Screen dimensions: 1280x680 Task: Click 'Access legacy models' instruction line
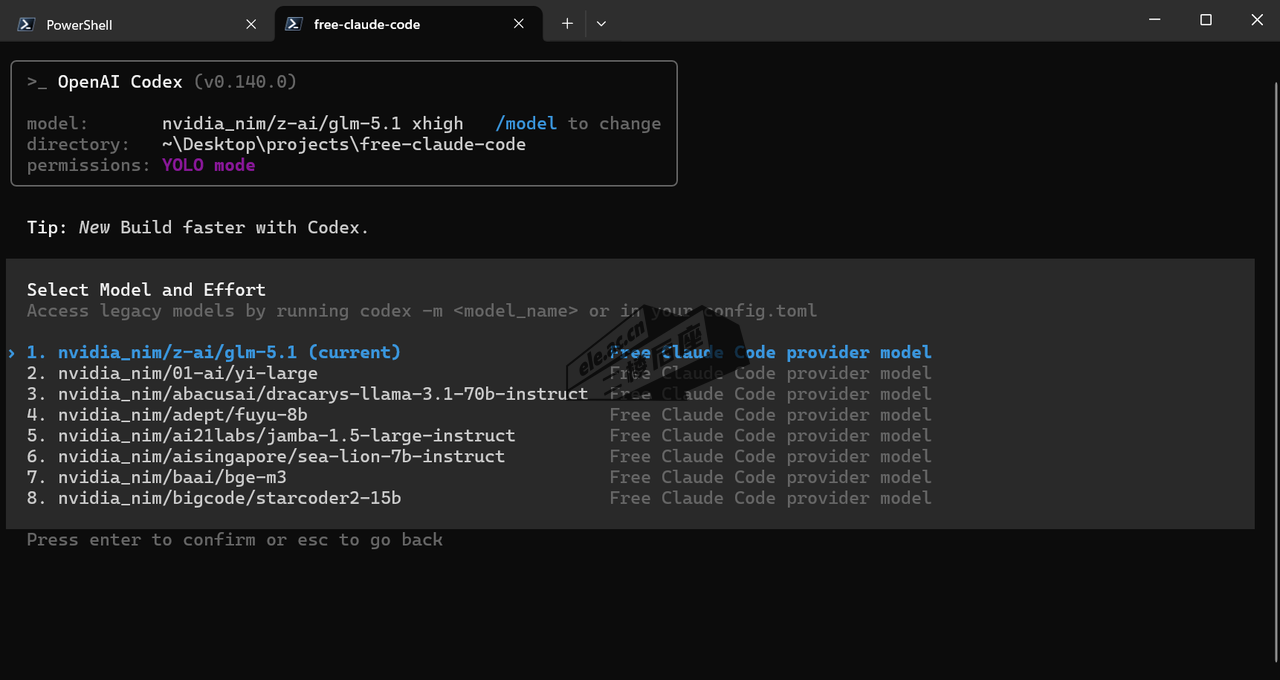click(422, 311)
